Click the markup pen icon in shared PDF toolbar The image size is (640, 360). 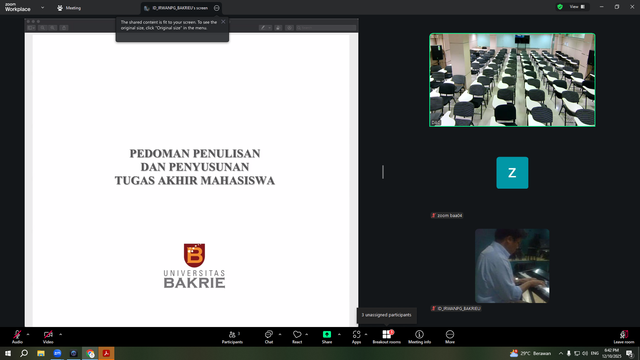(263, 28)
